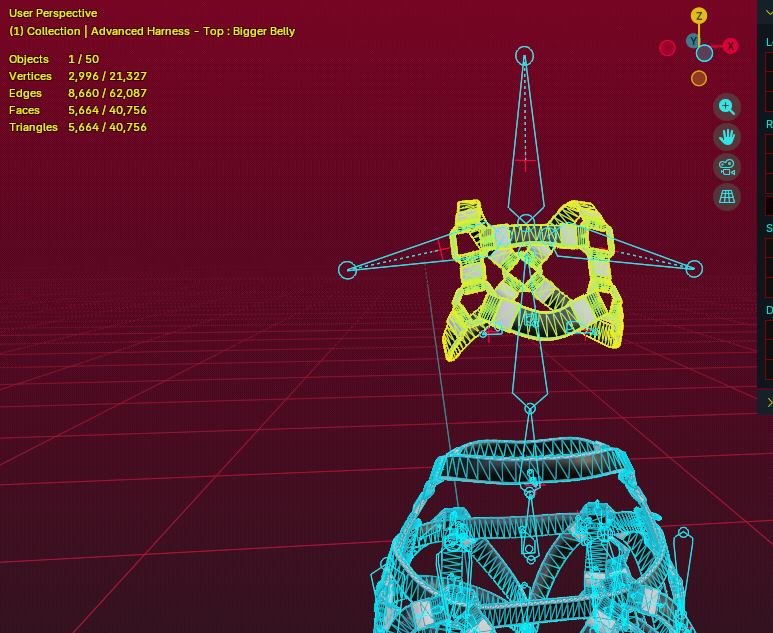Viewport: 773px width, 633px height.
Task: Click the orange negative Z gizmo circle
Action: point(699,78)
